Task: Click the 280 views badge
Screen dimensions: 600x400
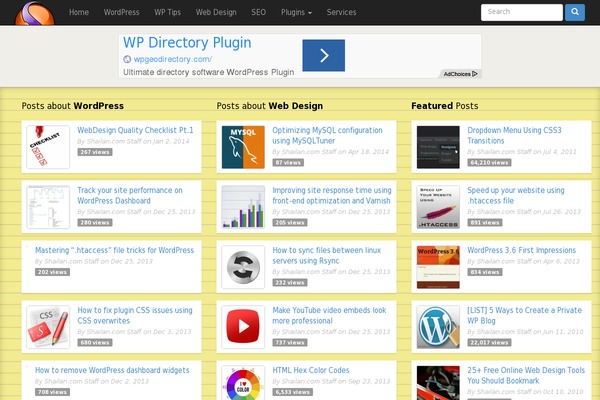Action: click(95, 222)
